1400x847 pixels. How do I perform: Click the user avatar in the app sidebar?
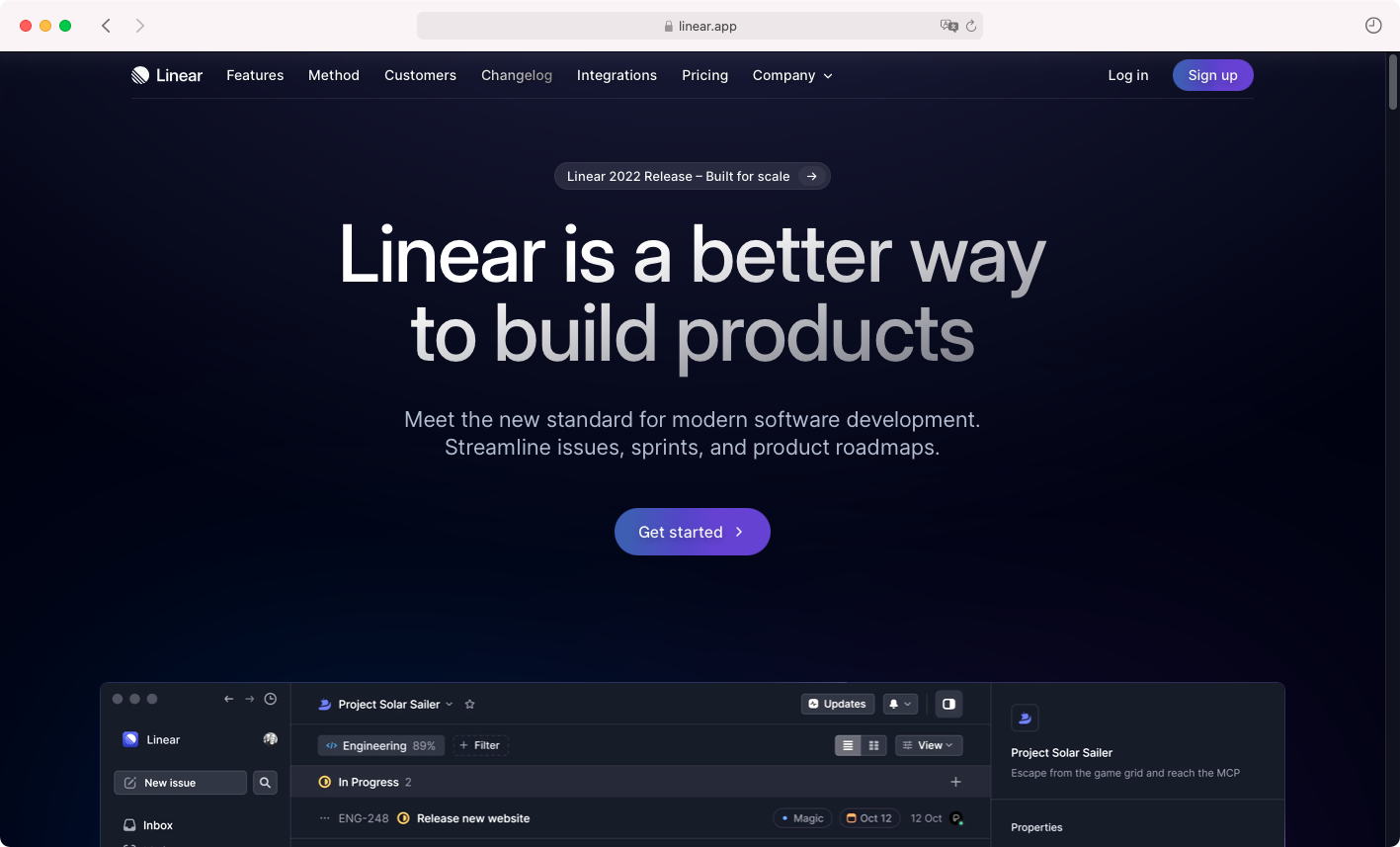270,739
